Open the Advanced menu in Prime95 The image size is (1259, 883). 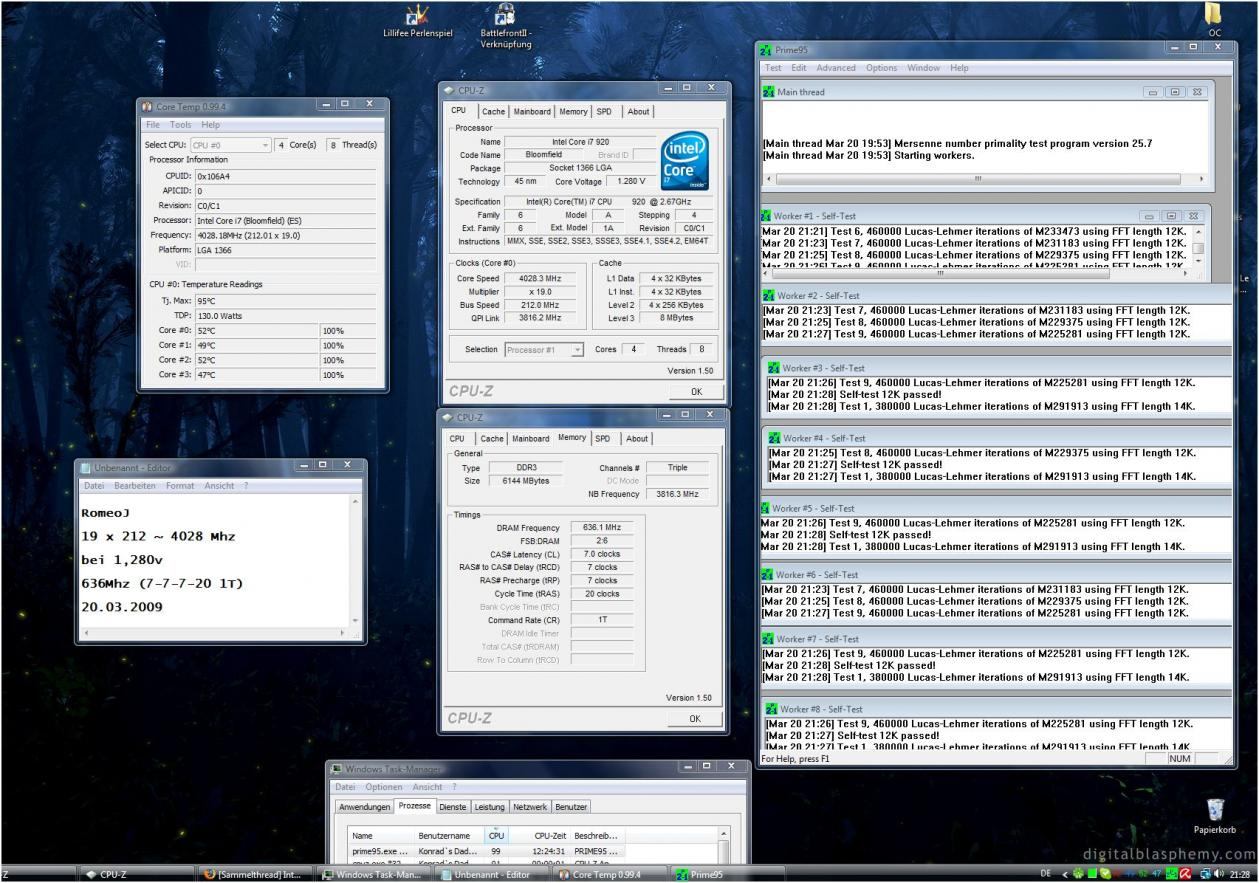[835, 68]
